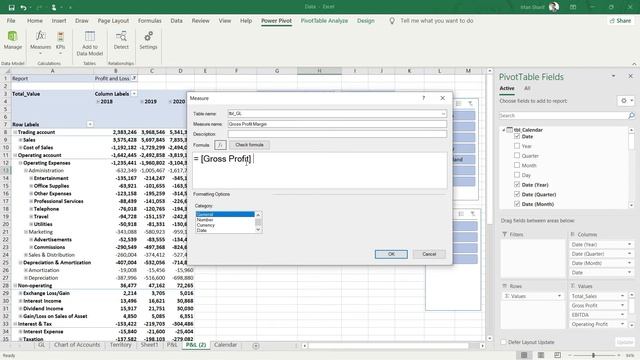Switch to the All tab in PivotTable Fields
Screen dimensions: 640x360
click(527, 88)
